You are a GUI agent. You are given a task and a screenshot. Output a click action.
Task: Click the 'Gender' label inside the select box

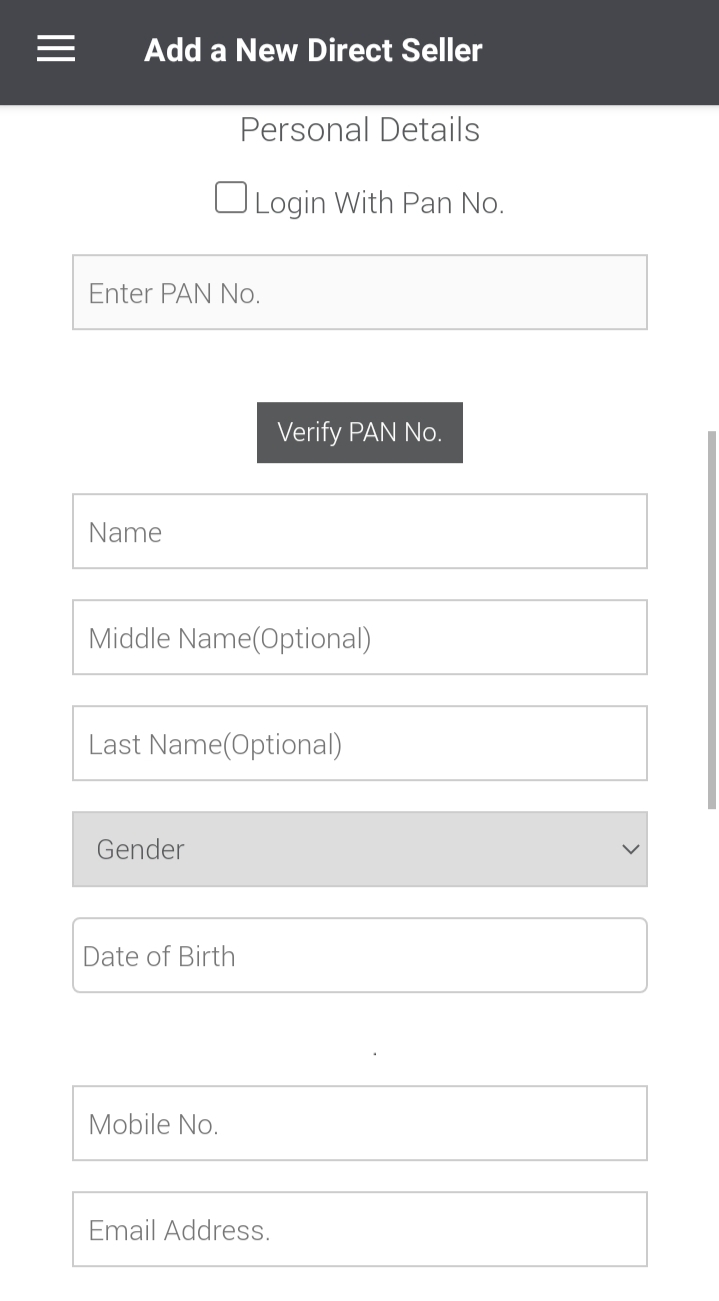(x=140, y=849)
